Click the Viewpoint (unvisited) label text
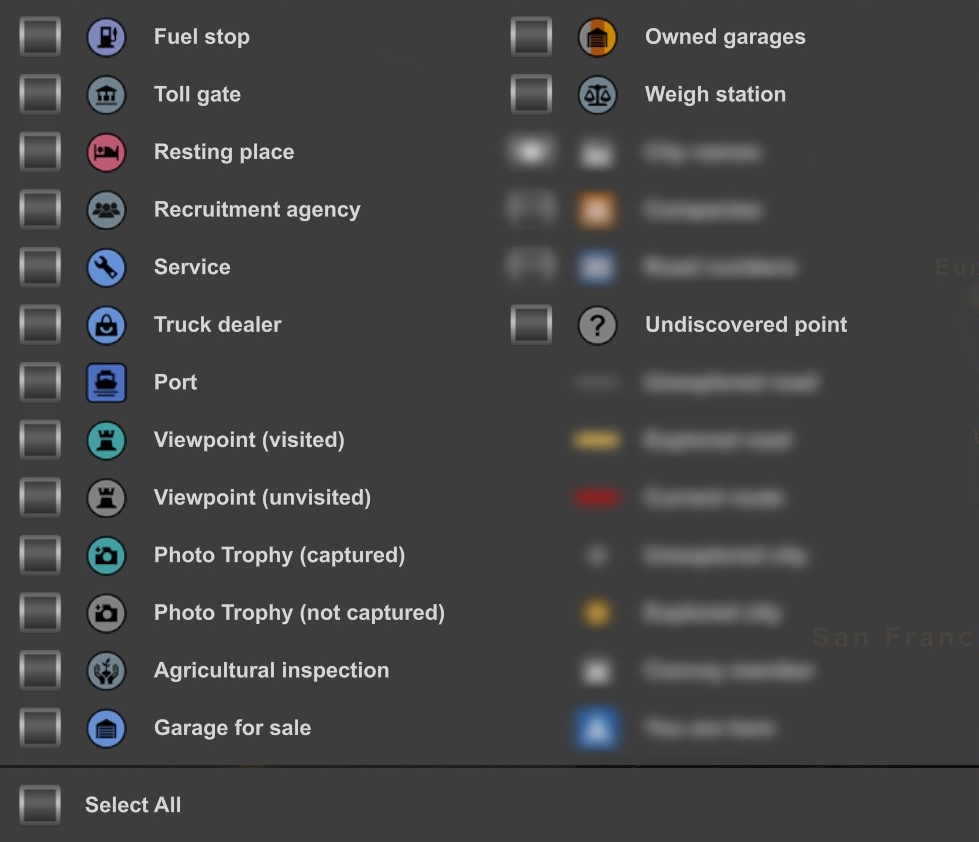 (x=262, y=498)
